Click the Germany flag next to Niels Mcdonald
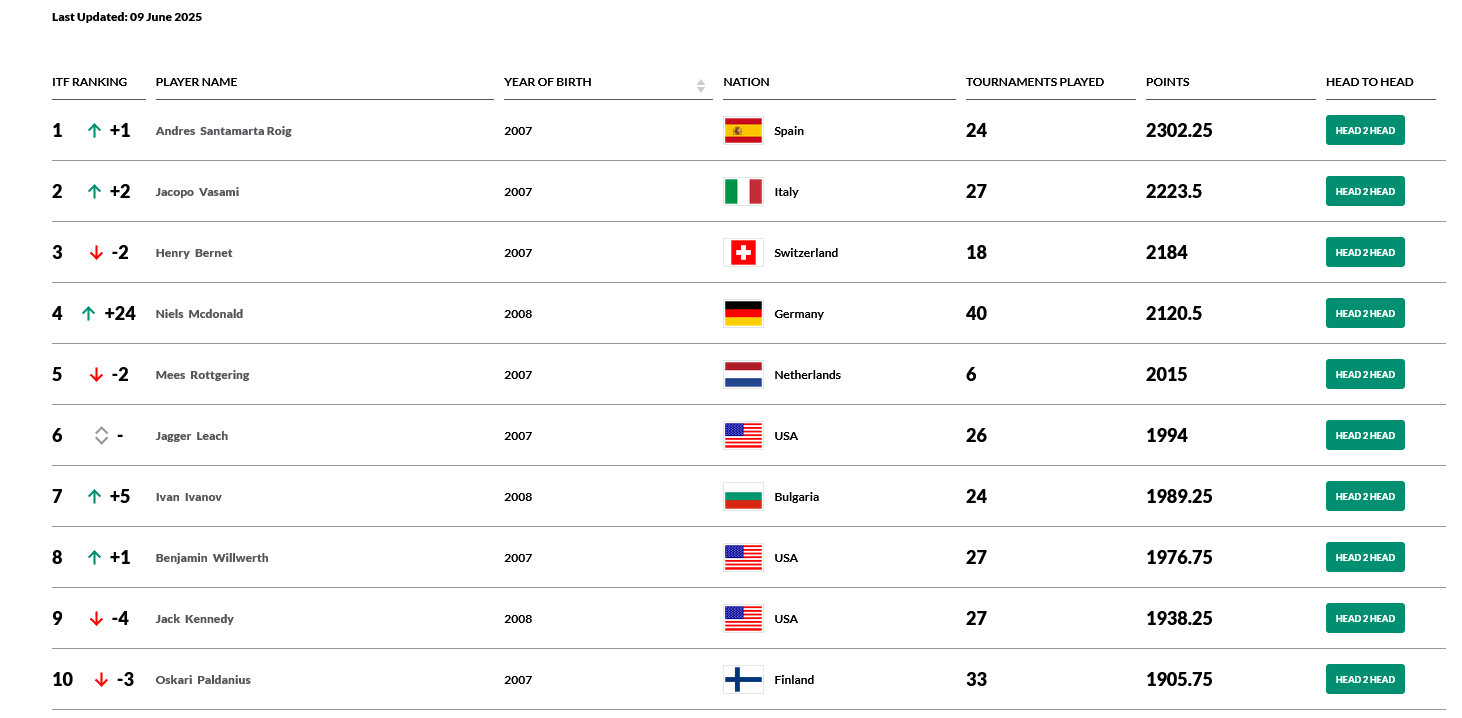Viewport: 1462px width, 718px height. coord(743,314)
